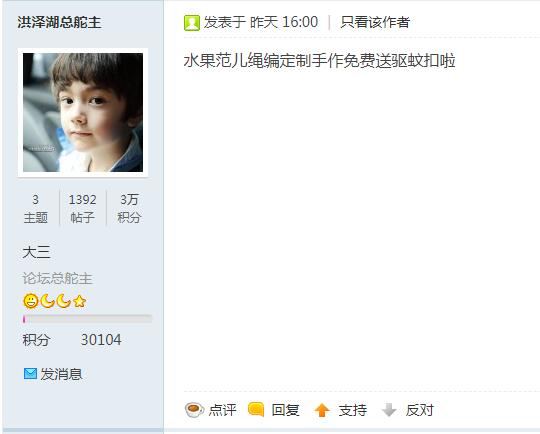Viewport: 540px width, 434px height.
Task: Click the orange up arrow support icon
Action: click(322, 410)
